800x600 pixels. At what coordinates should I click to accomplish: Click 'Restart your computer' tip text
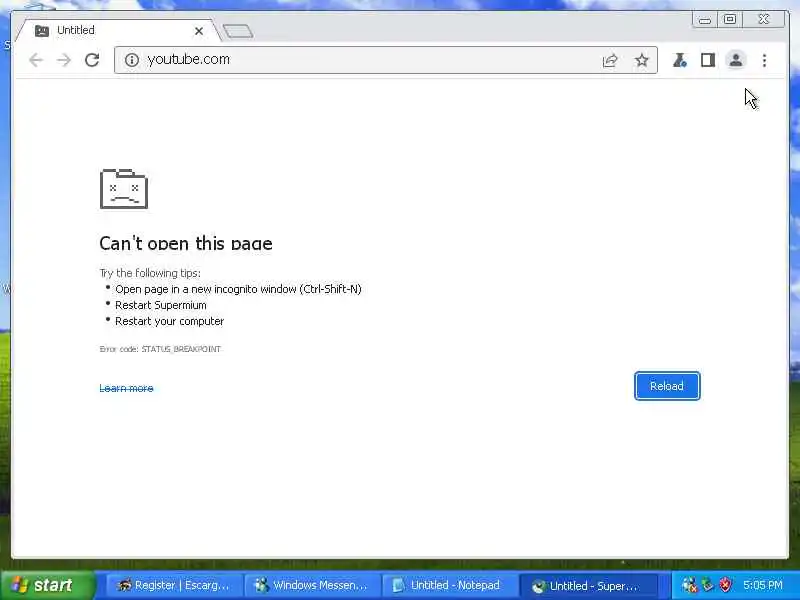[x=169, y=321]
